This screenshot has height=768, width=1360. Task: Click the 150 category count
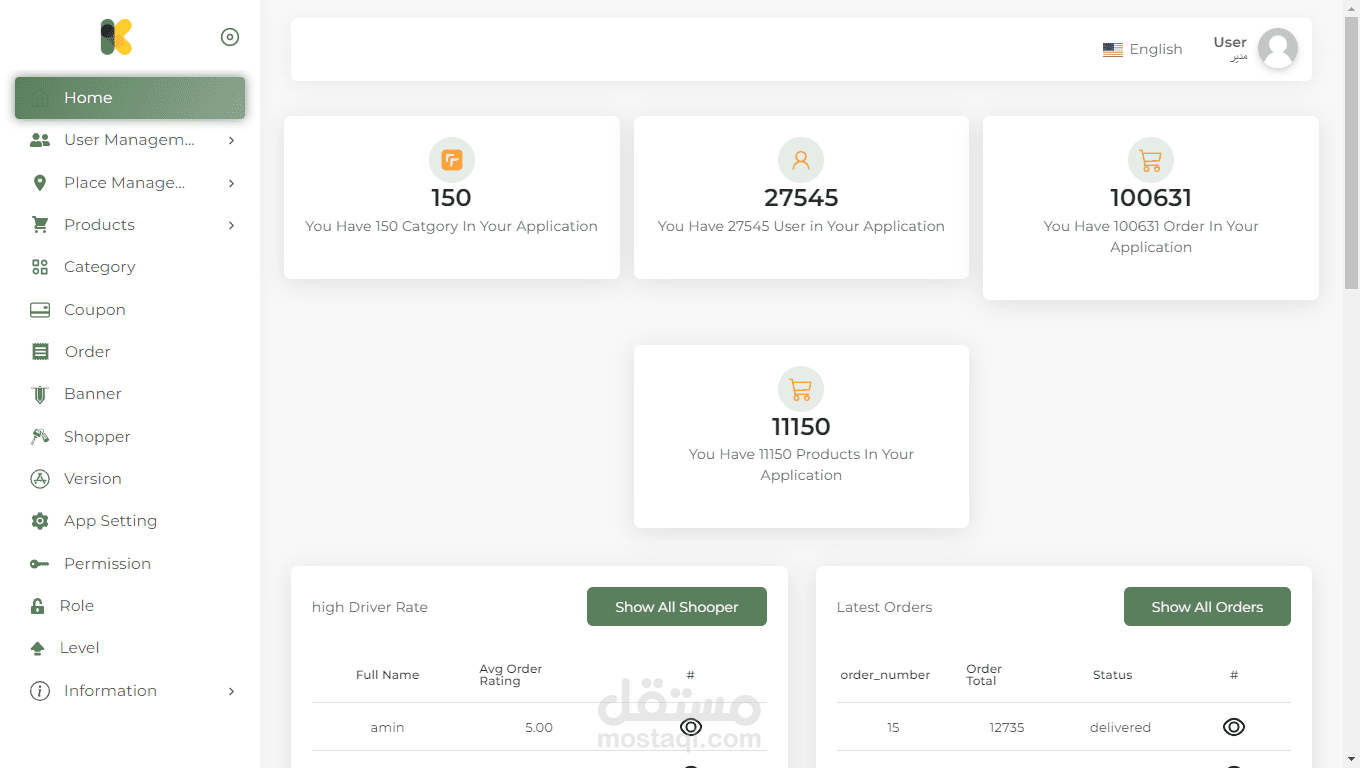coord(452,198)
